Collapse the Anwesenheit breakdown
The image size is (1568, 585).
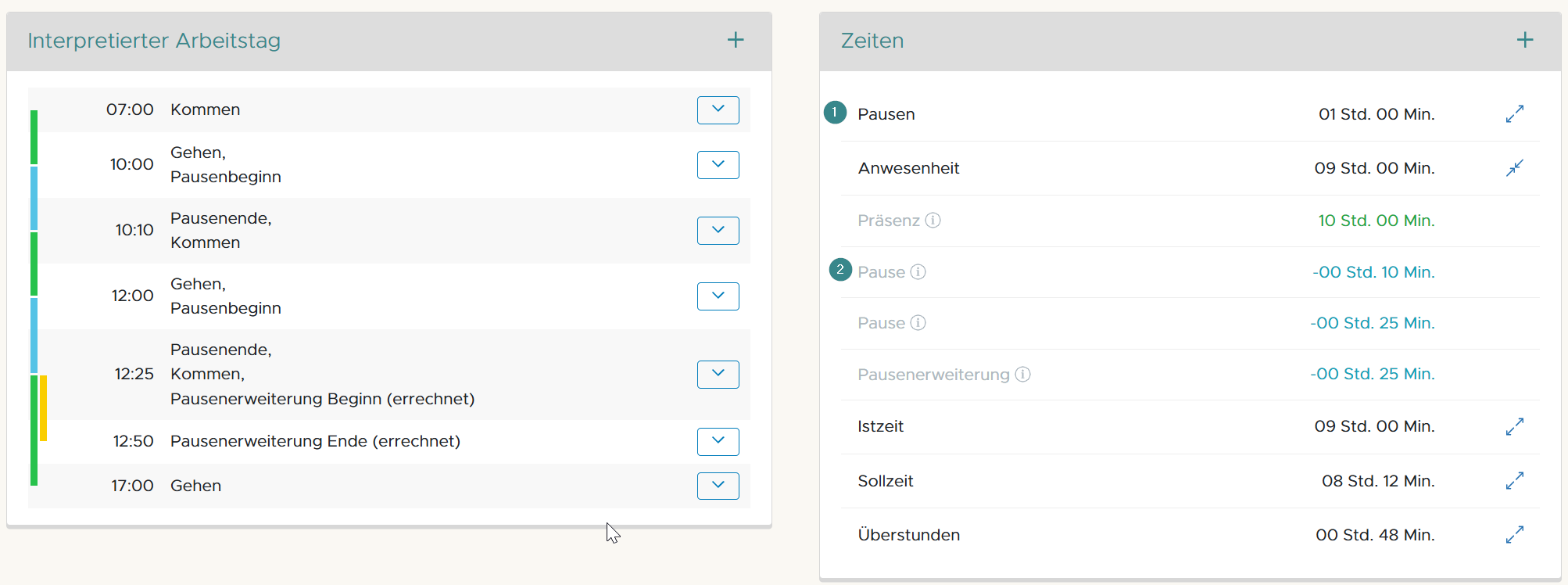(x=1515, y=168)
